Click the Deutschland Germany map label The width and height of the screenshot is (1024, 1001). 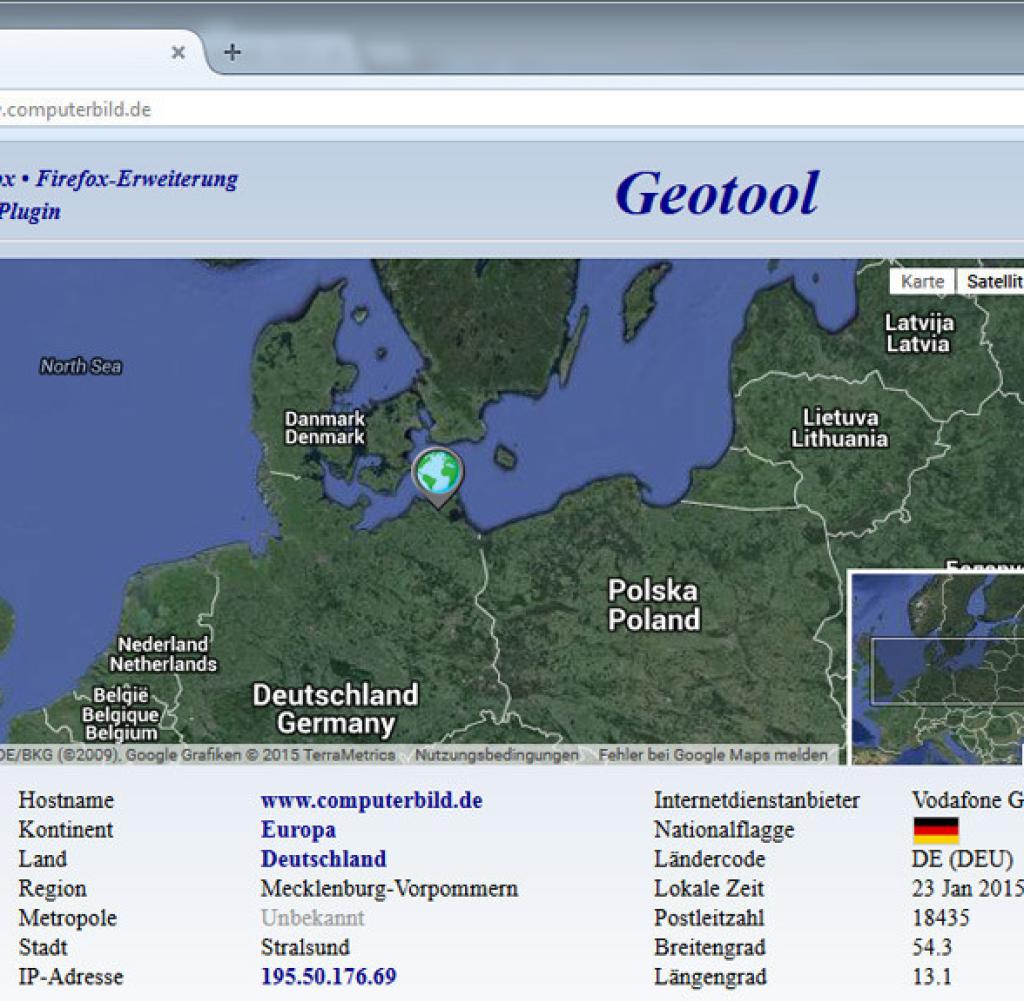(x=336, y=709)
